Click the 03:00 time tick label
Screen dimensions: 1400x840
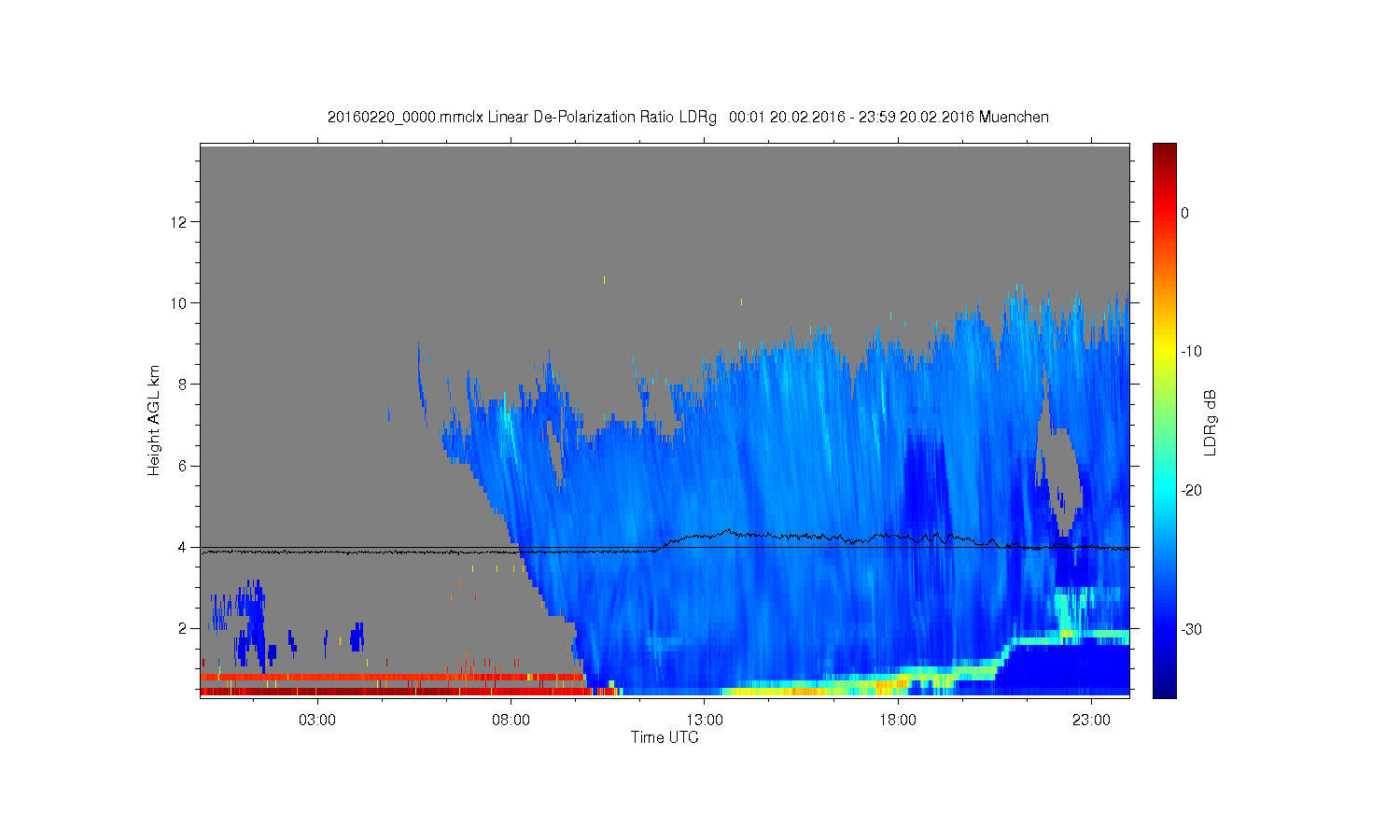[x=317, y=721]
